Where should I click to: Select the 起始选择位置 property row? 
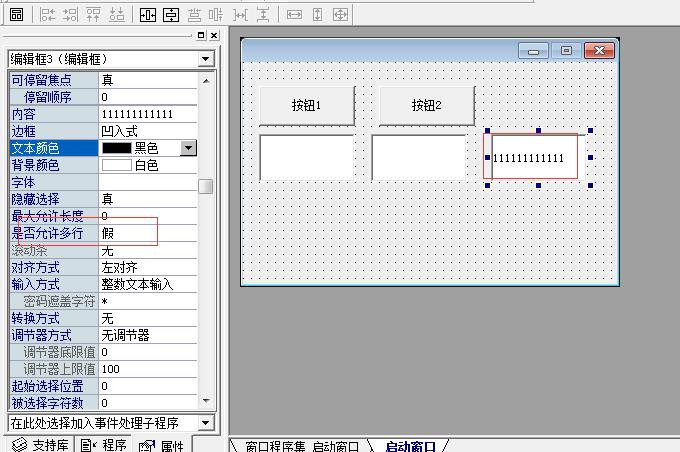[103, 386]
